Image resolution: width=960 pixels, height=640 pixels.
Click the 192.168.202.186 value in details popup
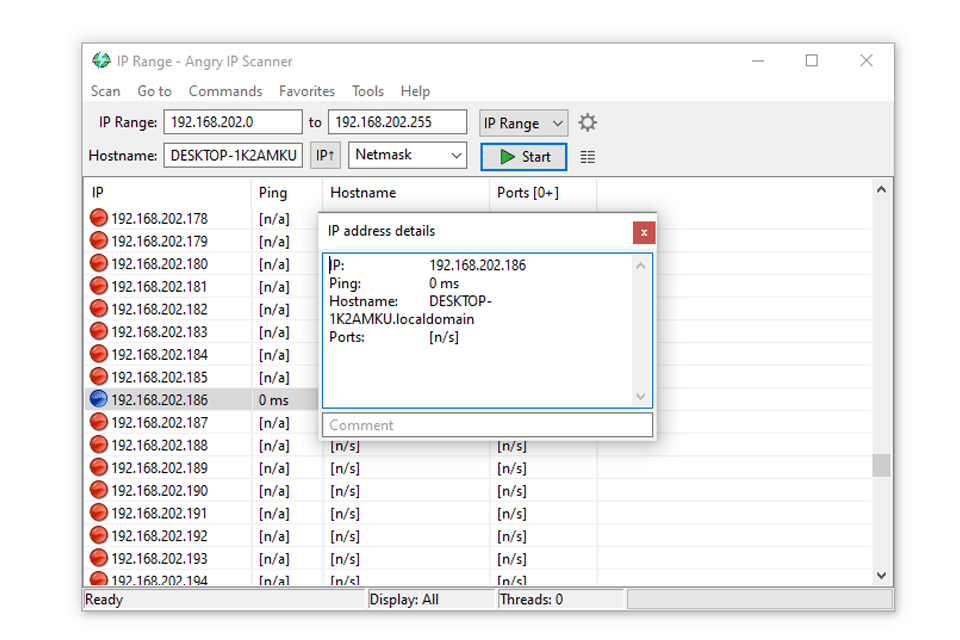[478, 265]
